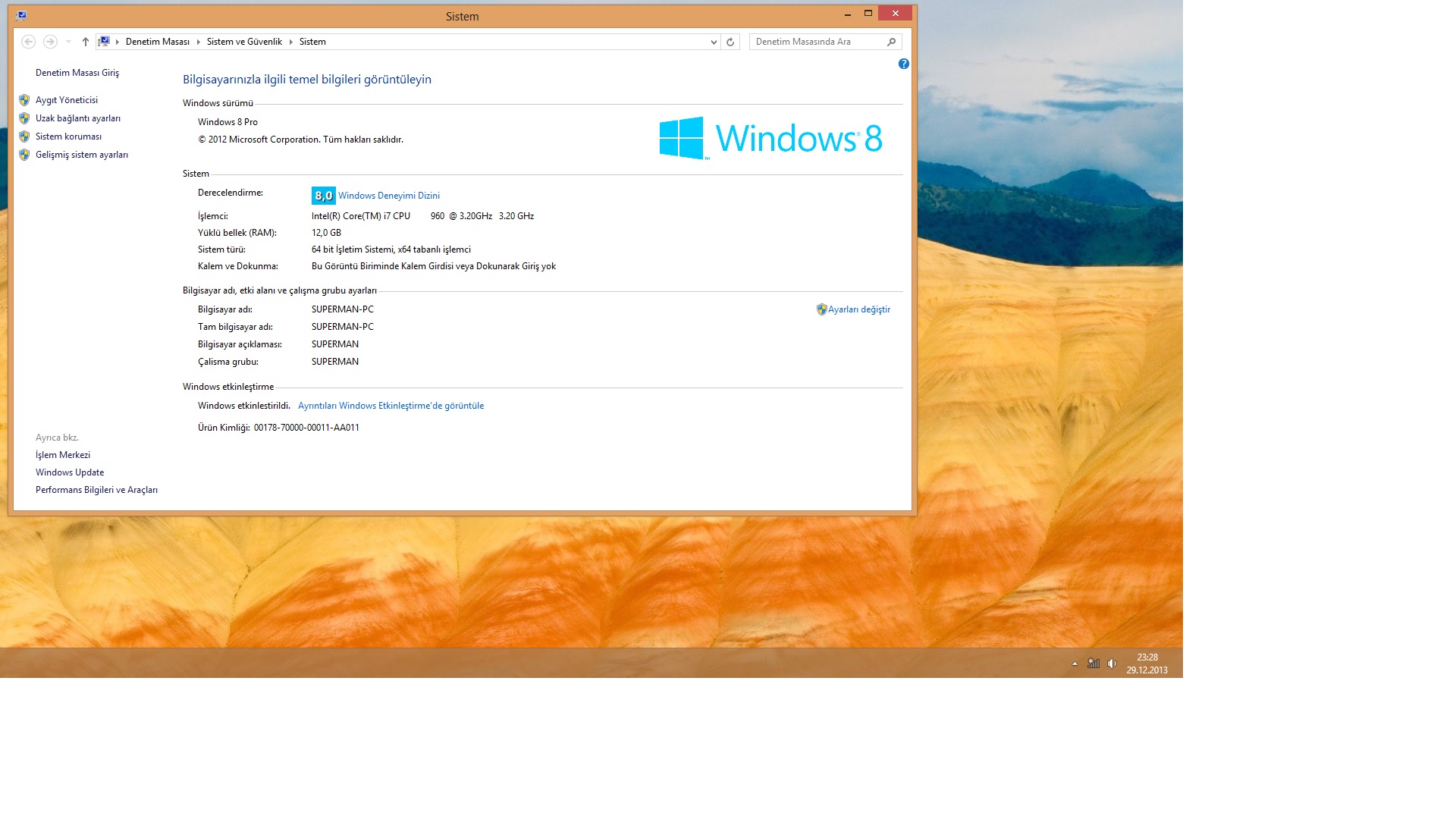Click Ayarları değiştir link
Screen dimensions: 1456x819
(x=859, y=309)
